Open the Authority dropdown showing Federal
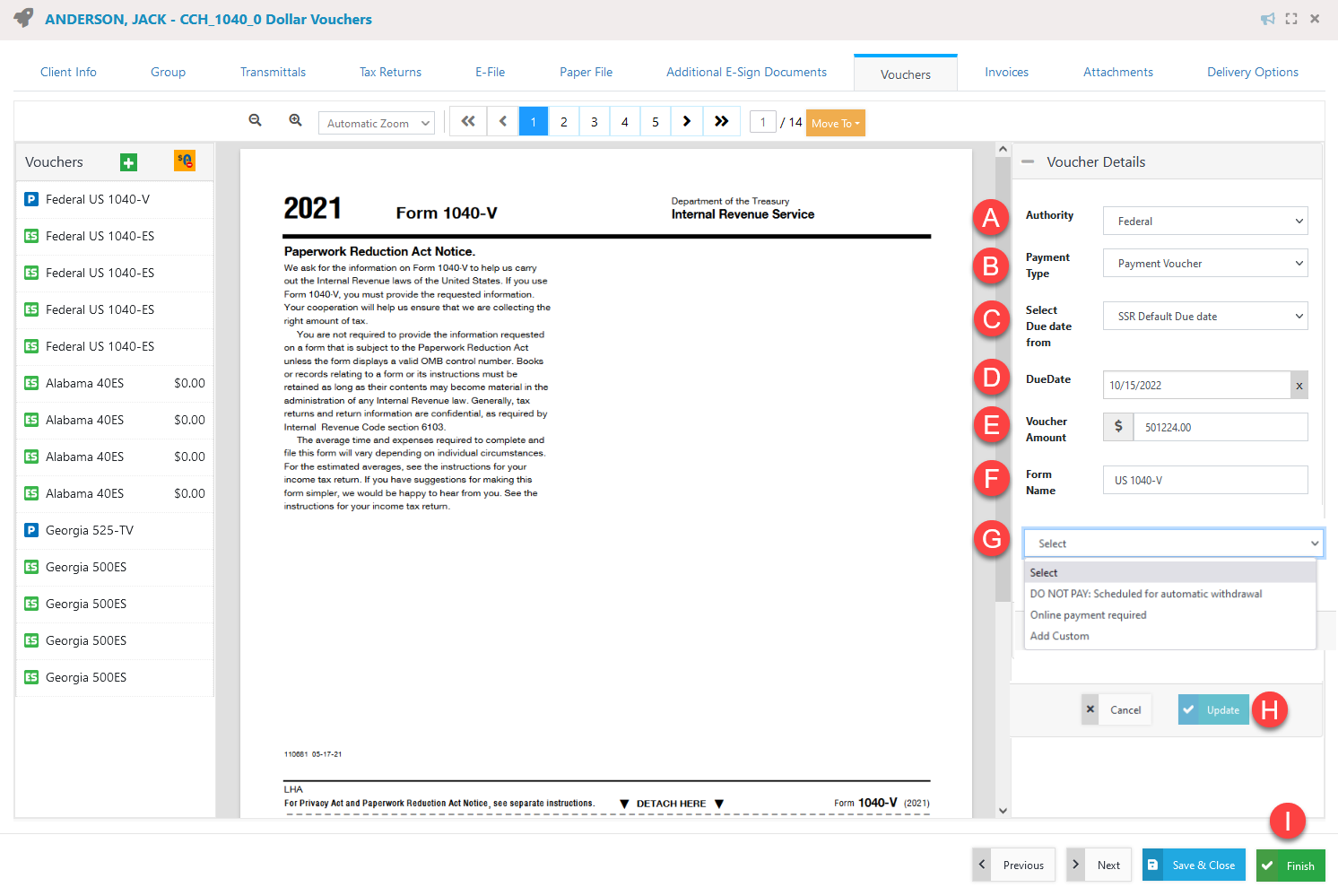1338x896 pixels. [x=1204, y=221]
